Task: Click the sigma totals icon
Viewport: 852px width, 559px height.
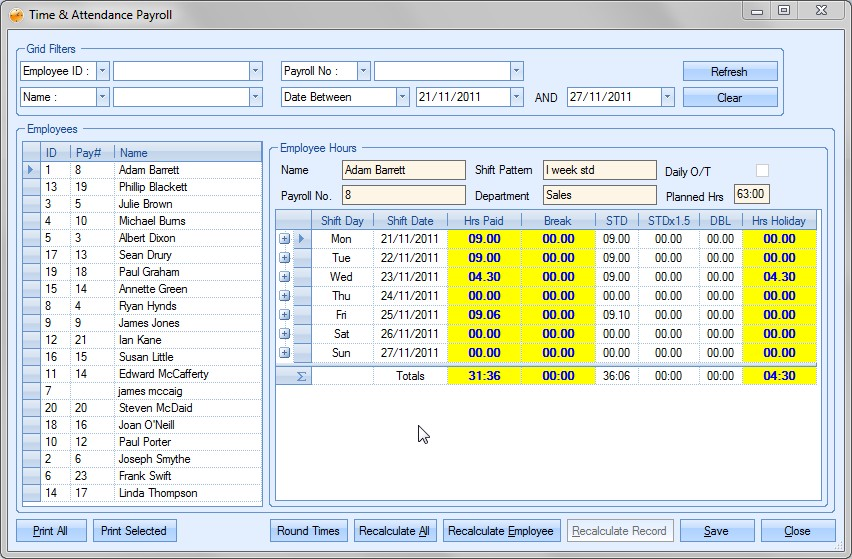Action: (x=302, y=376)
